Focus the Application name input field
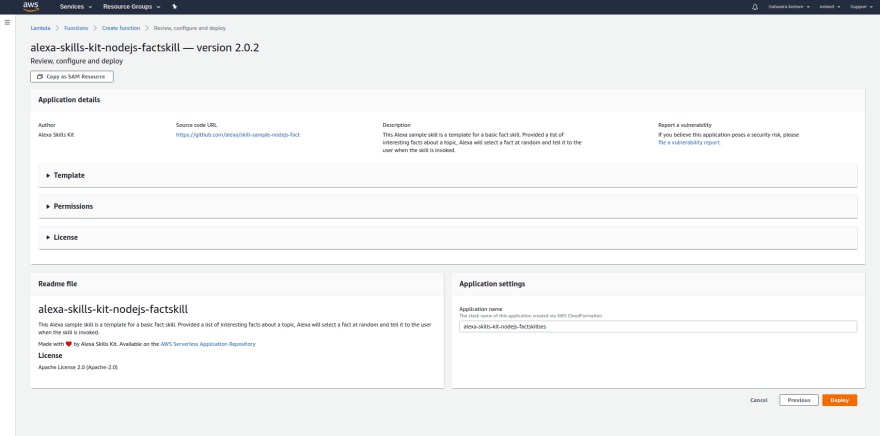Screen dimensions: 880x436 pos(658,327)
